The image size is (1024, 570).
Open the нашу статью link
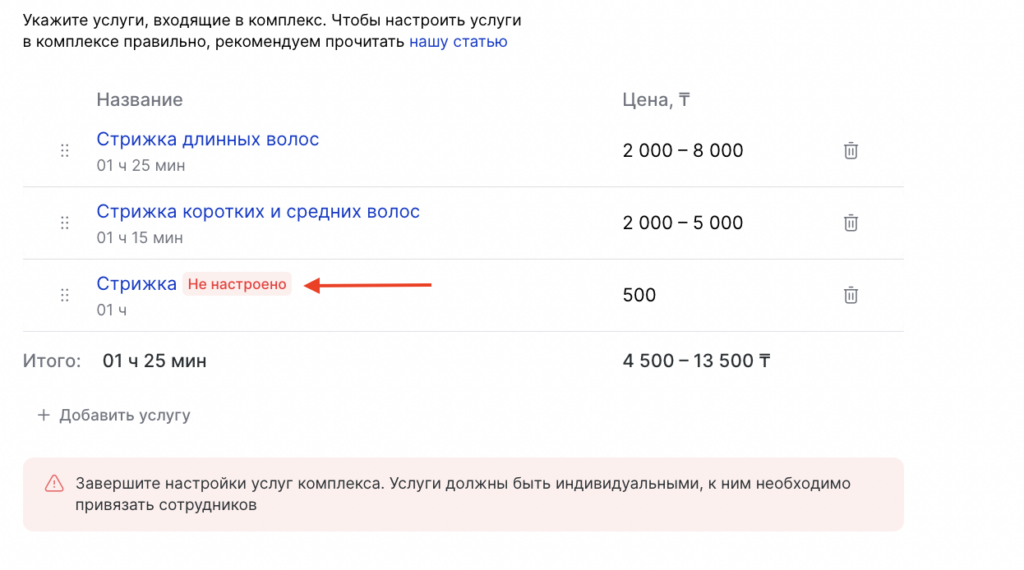pos(458,42)
